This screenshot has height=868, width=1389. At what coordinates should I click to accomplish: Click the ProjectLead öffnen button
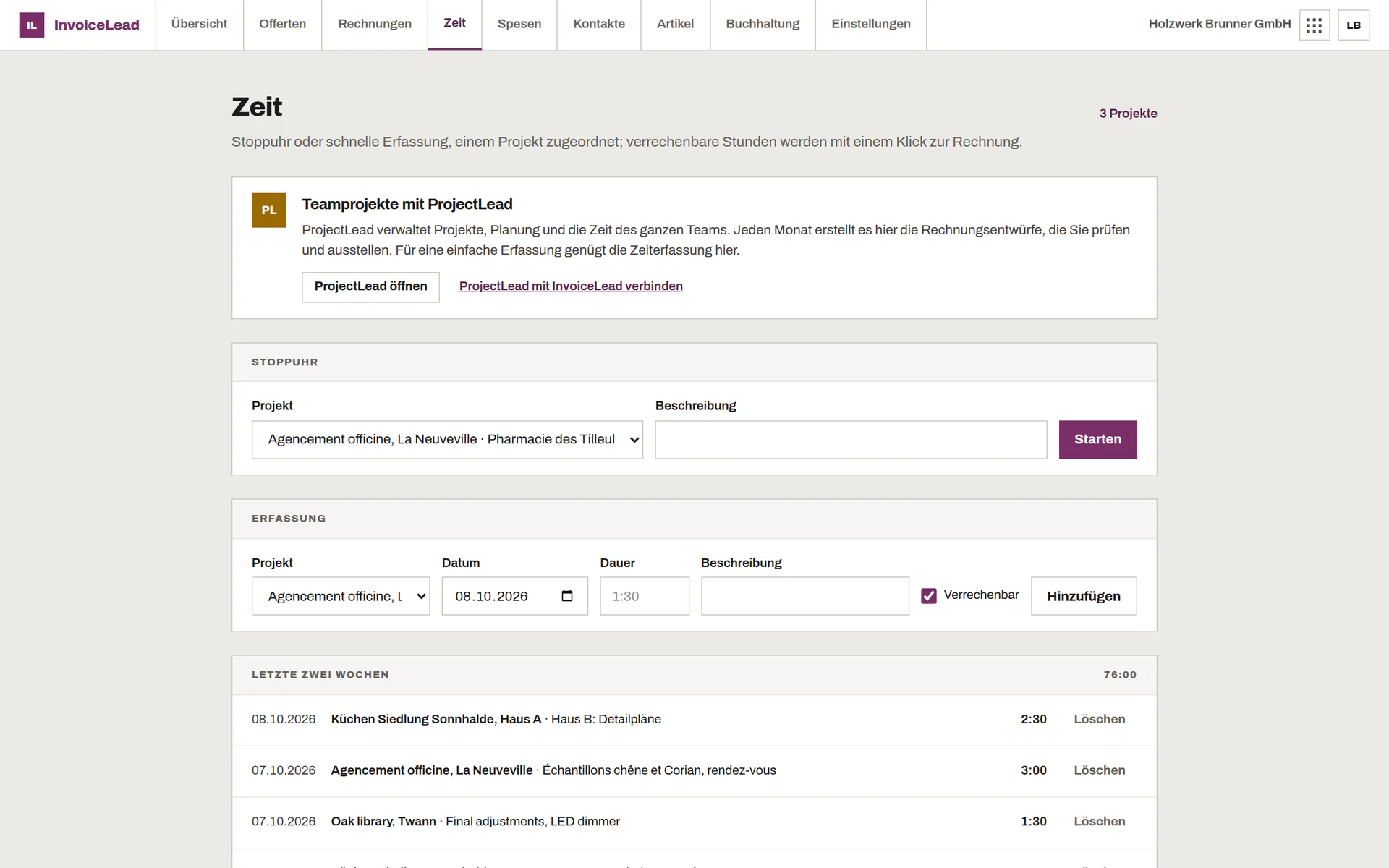click(370, 287)
